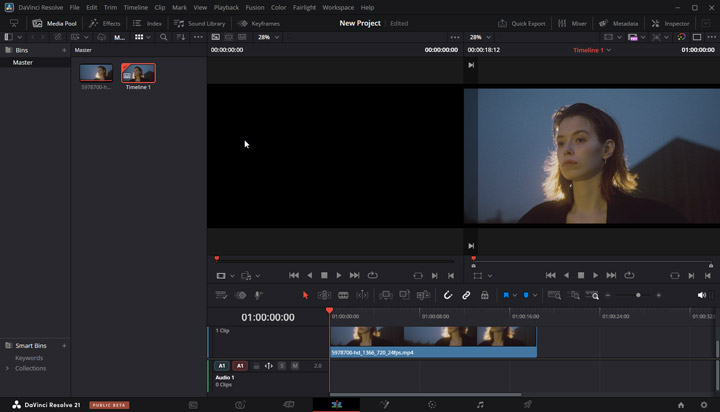Screen dimensions: 720x412
Task: Open the Fusion page icon
Action: pyautogui.click(x=385, y=405)
